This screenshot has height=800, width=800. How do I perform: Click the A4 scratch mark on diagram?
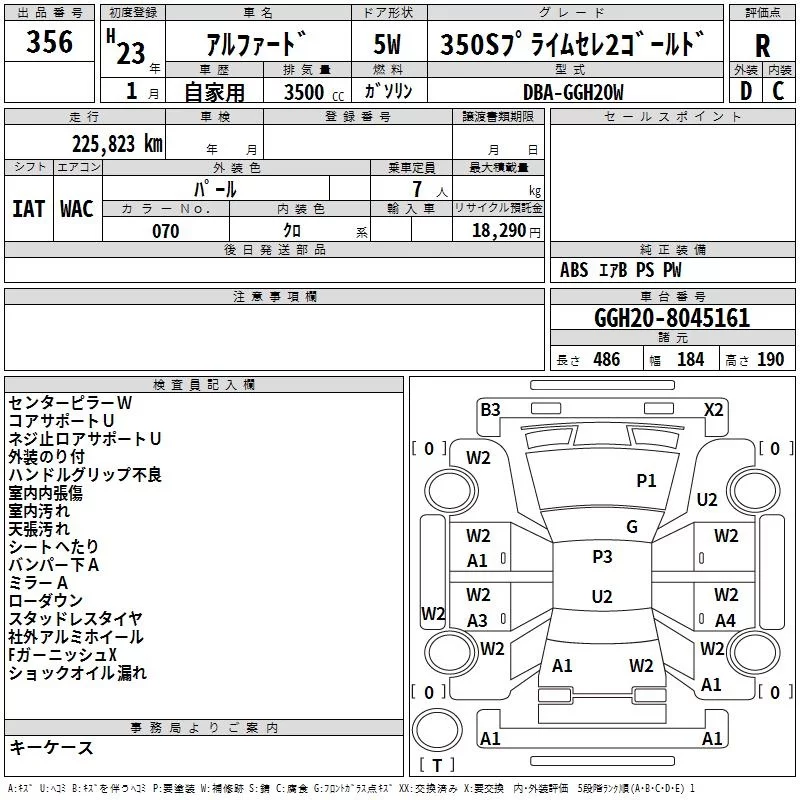click(725, 621)
